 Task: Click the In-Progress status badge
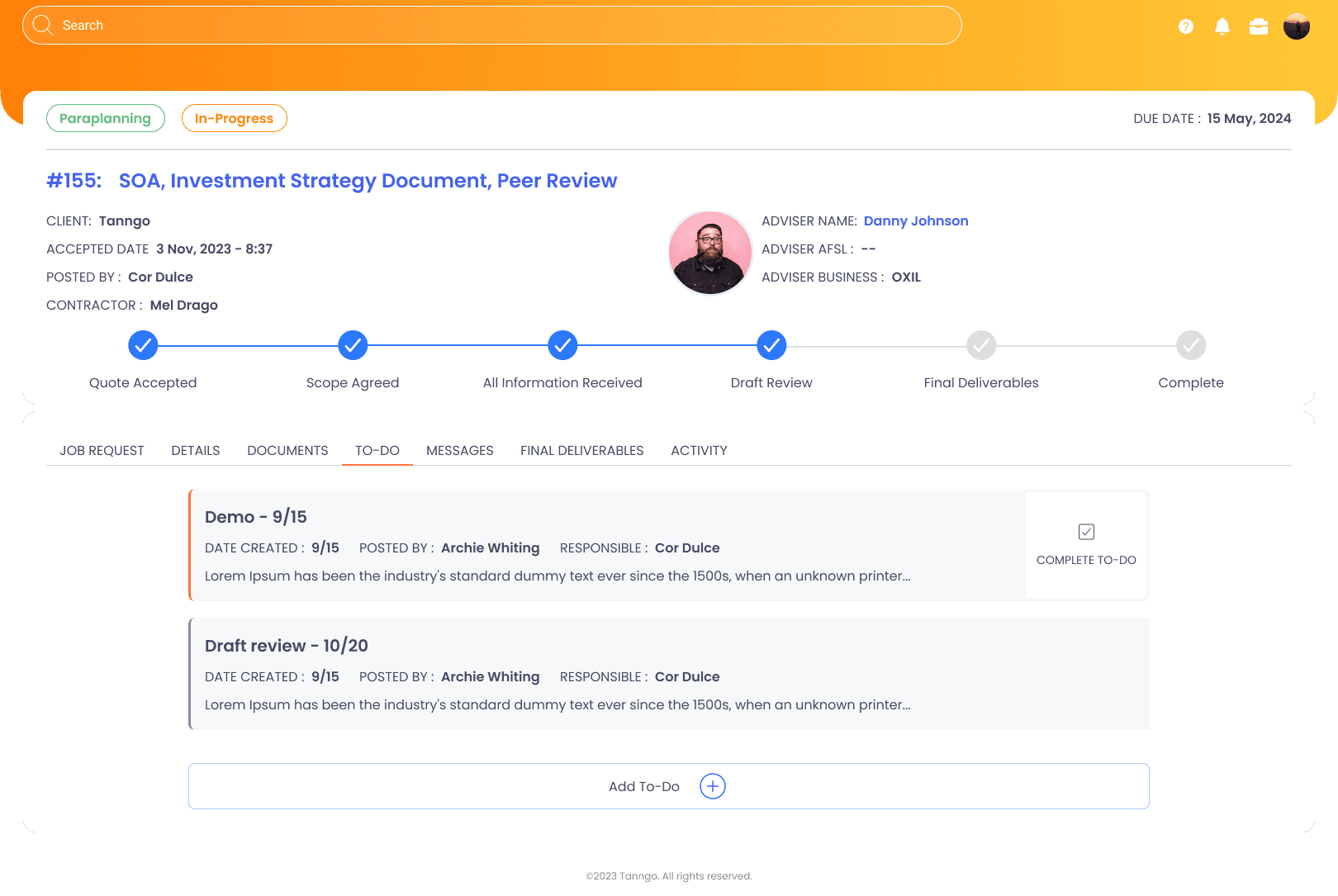[234, 118]
